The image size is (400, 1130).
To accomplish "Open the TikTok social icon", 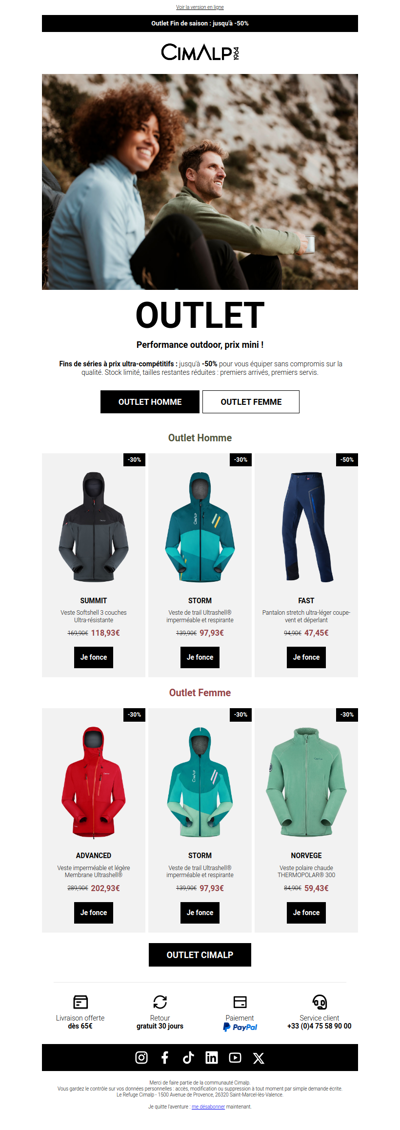I will click(188, 1057).
